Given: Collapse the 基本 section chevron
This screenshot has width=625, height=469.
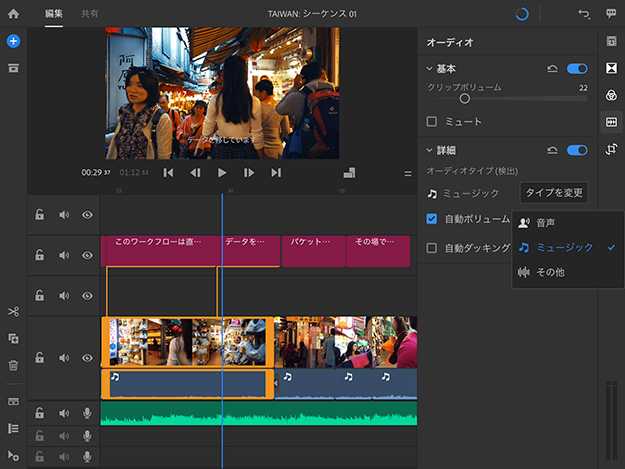Looking at the screenshot, I should click(429, 69).
